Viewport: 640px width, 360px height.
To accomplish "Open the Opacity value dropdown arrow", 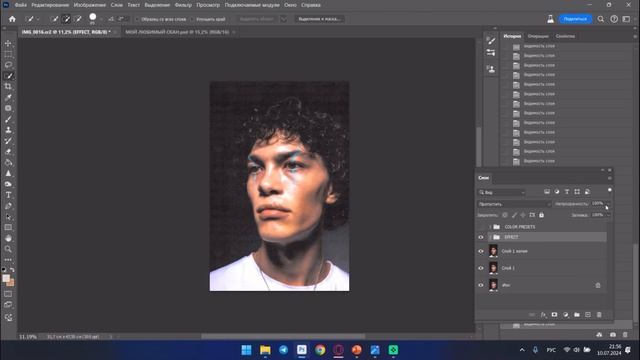I will [x=607, y=204].
